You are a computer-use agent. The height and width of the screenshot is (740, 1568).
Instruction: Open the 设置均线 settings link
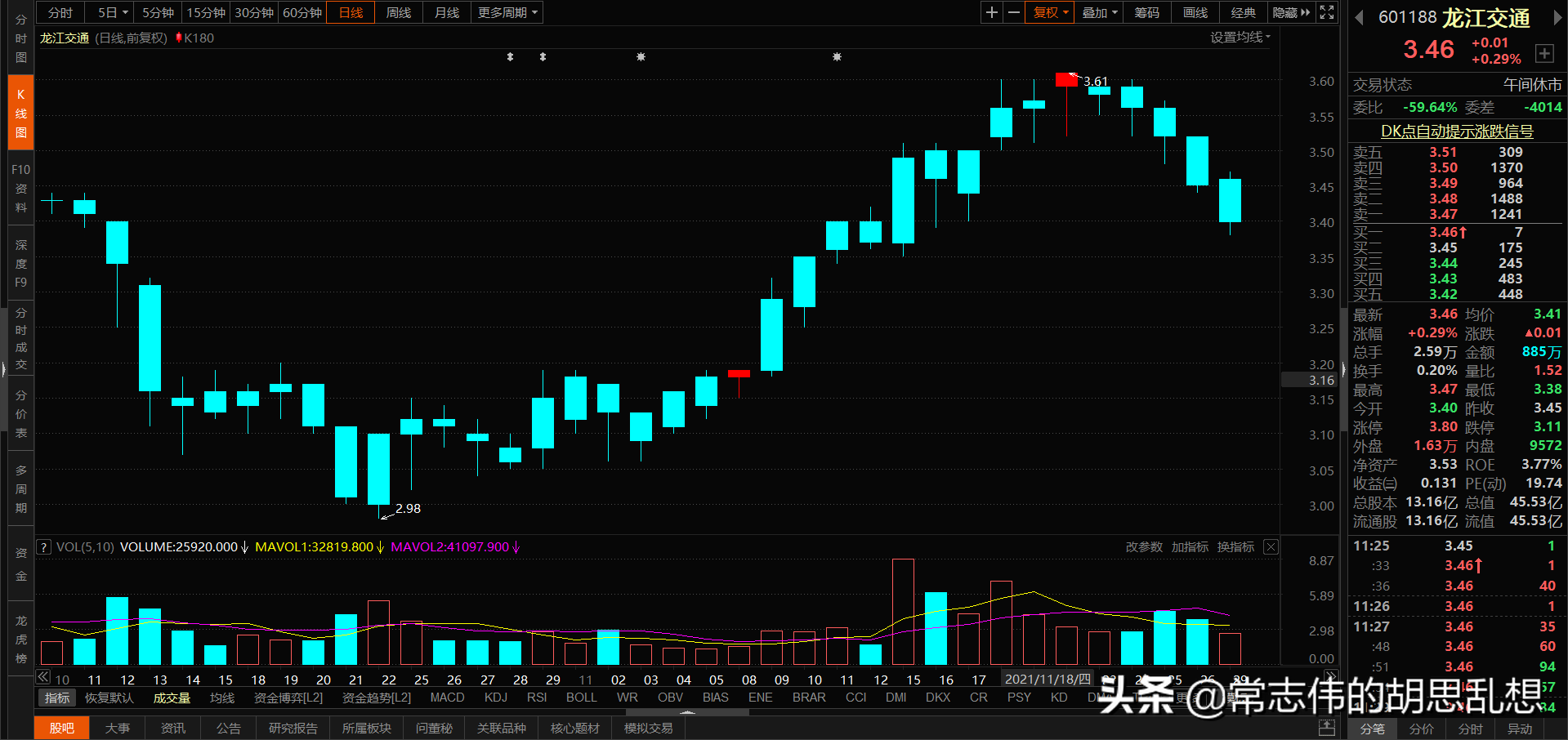(1236, 37)
